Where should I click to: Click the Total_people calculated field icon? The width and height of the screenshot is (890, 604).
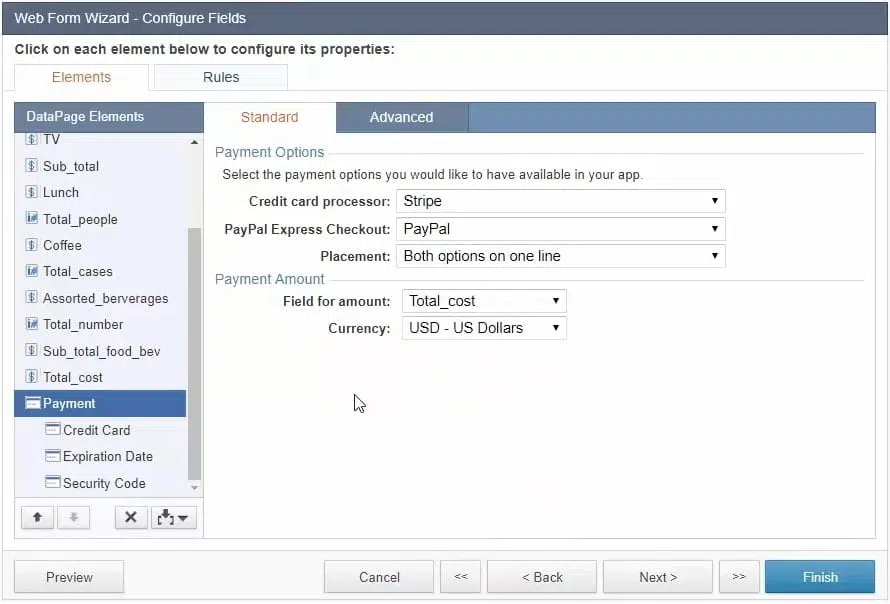tap(32, 219)
